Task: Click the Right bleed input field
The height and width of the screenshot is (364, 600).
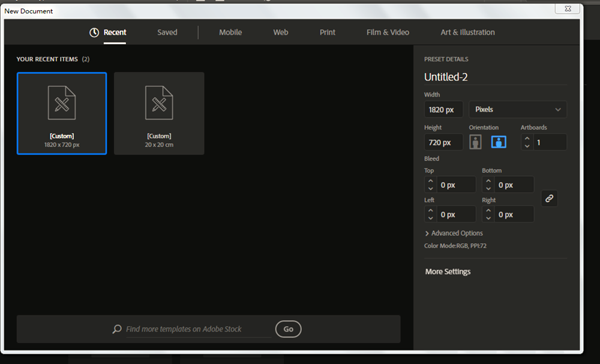Action: [514, 214]
